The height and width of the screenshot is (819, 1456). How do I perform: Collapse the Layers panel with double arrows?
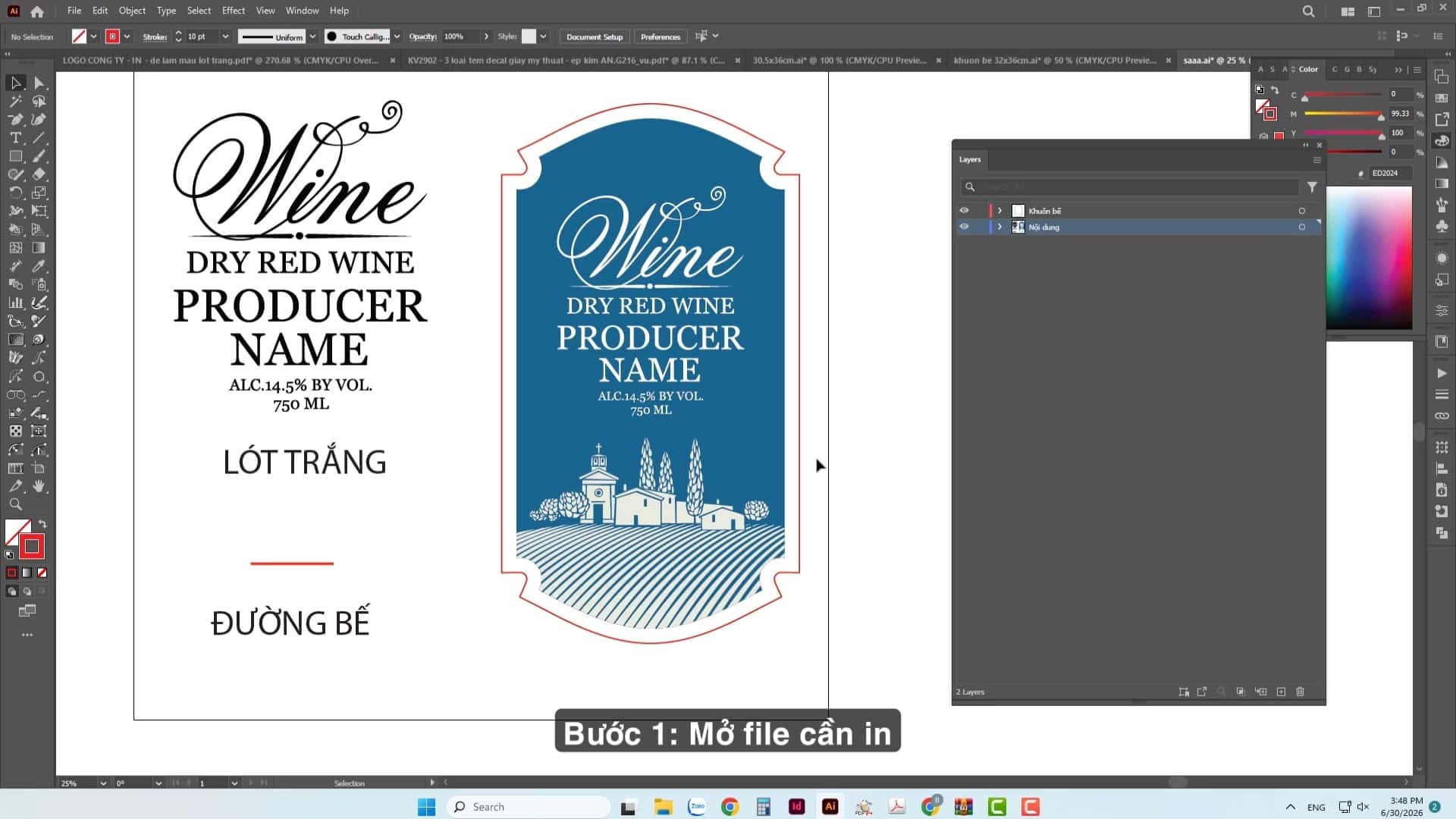pyautogui.click(x=1305, y=145)
